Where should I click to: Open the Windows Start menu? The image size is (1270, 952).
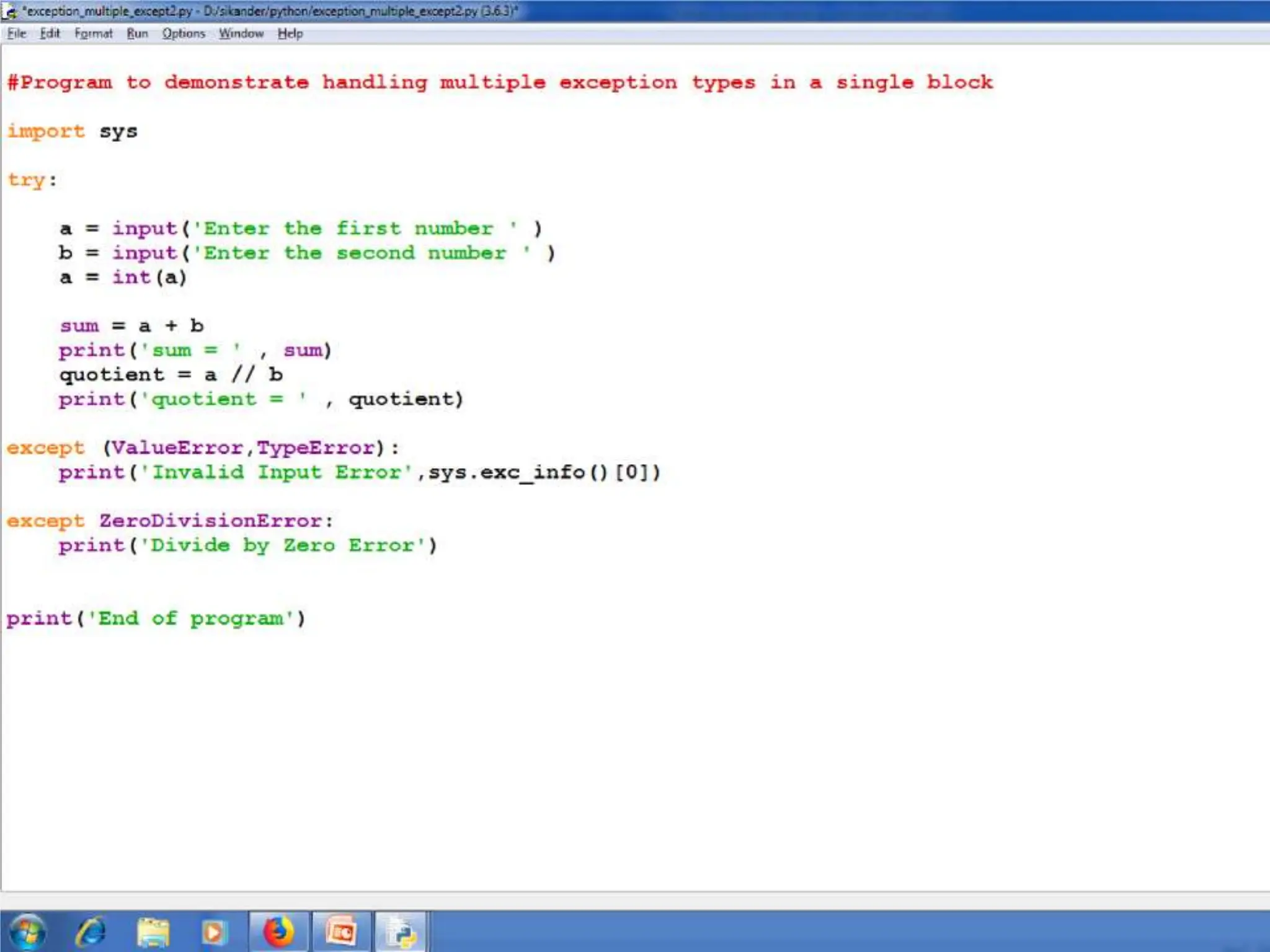click(x=26, y=932)
